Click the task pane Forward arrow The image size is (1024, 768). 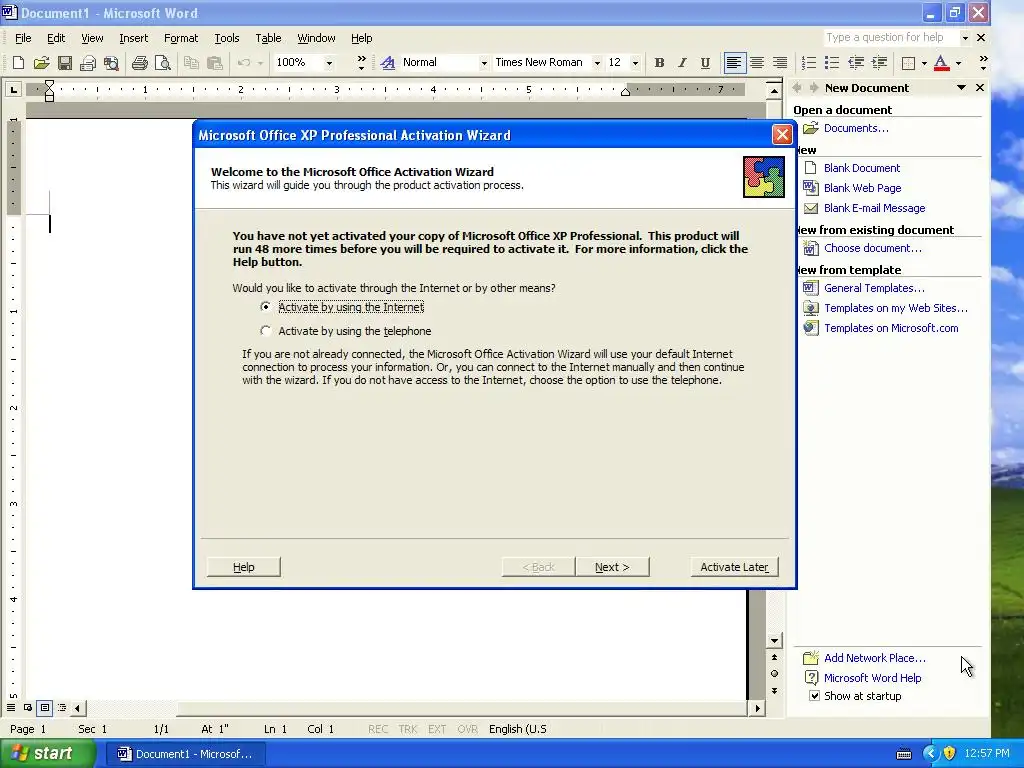(x=814, y=88)
